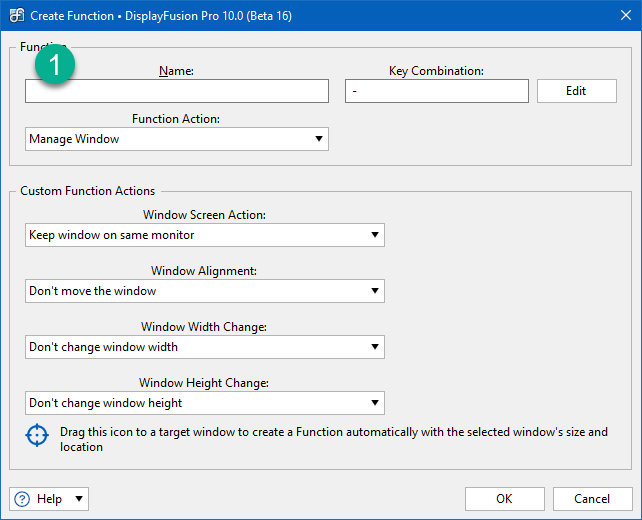Click the DisplayFusion title bar icon

[17, 16]
